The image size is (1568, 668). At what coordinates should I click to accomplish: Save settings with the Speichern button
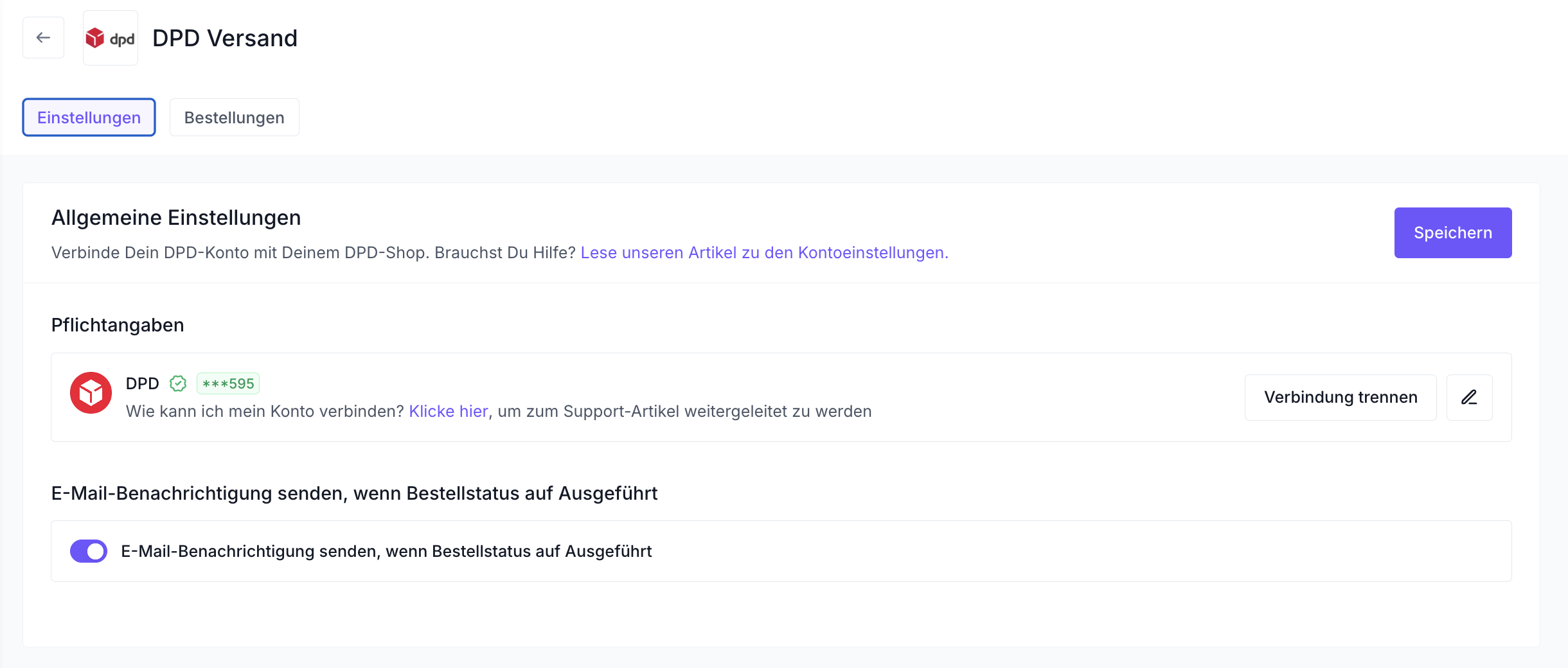point(1452,233)
